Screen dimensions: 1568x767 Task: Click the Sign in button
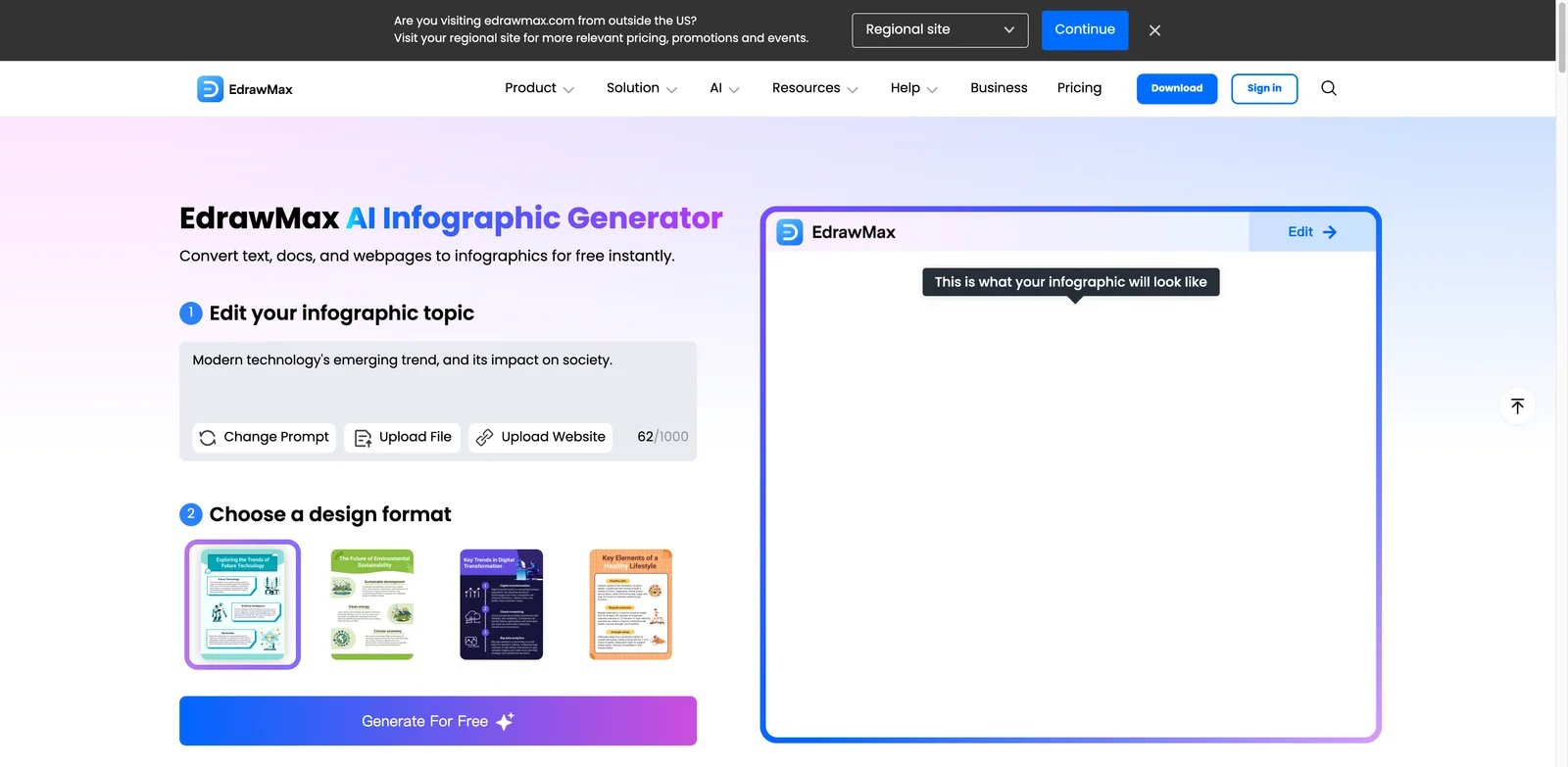1264,89
